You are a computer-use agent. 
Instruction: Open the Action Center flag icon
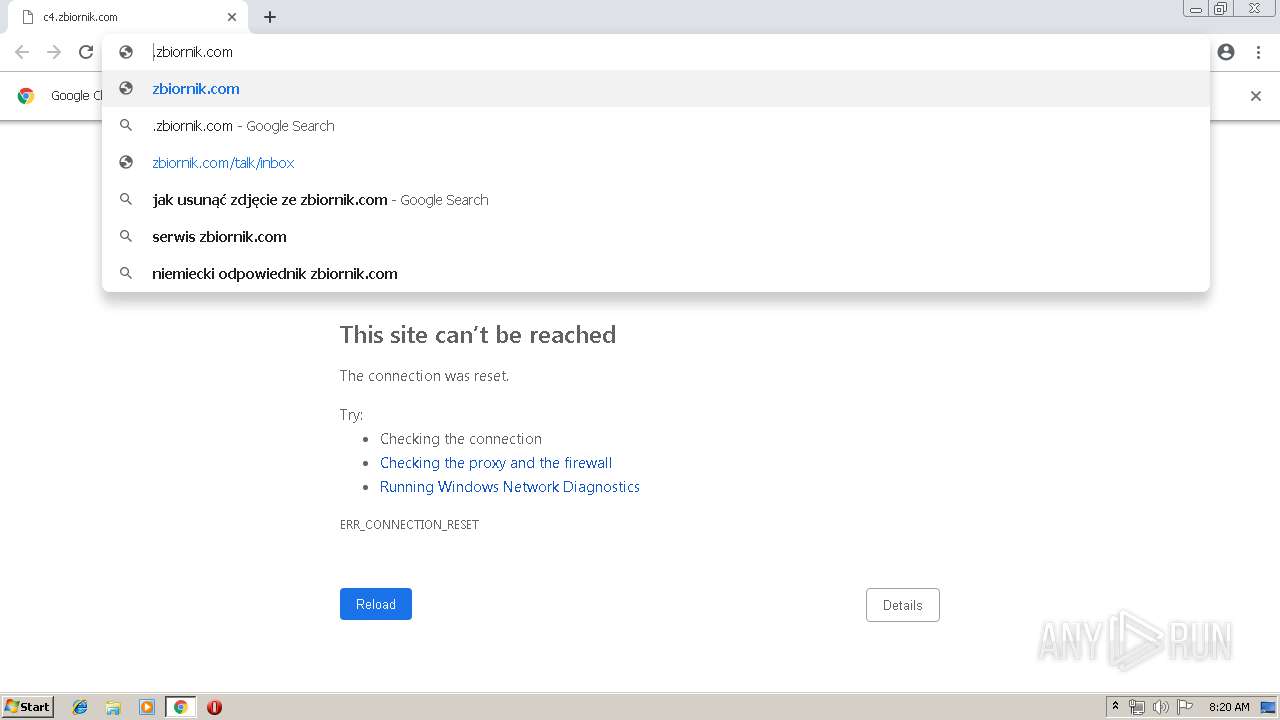click(x=1185, y=707)
